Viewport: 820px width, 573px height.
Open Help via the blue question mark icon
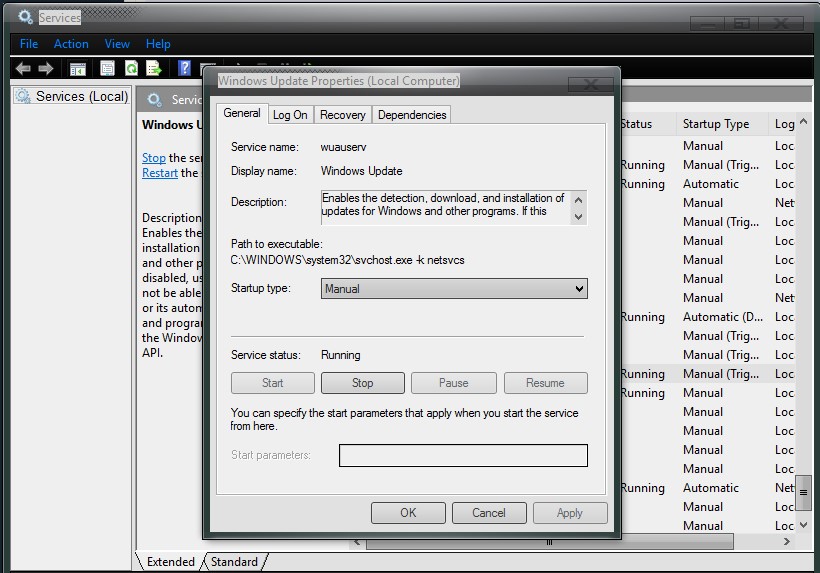184,69
